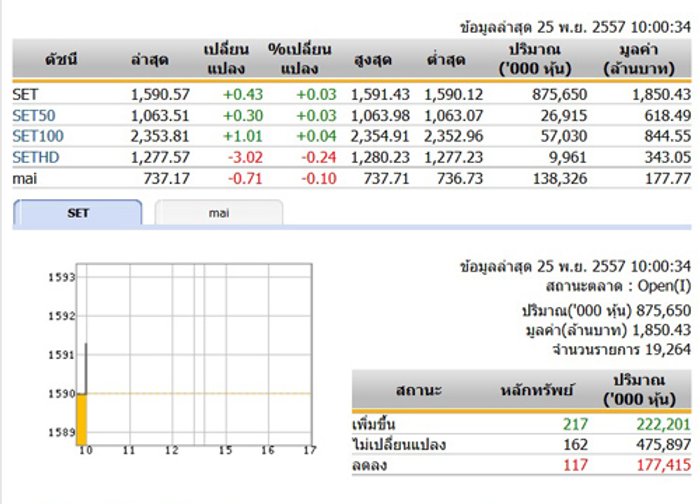This screenshot has height=504, width=700.
Task: Click the SET intraday price chart
Action: tap(194, 354)
